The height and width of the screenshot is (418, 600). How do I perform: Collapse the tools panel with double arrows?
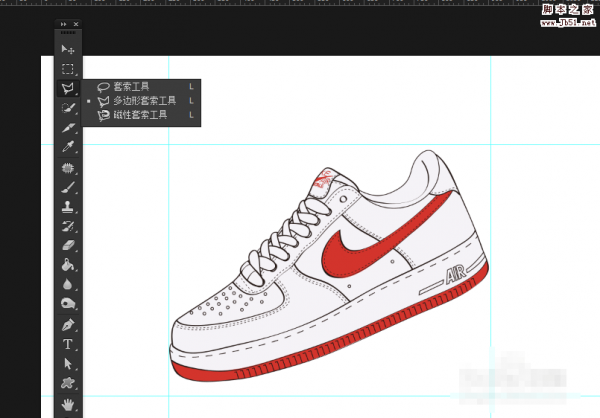64,23
